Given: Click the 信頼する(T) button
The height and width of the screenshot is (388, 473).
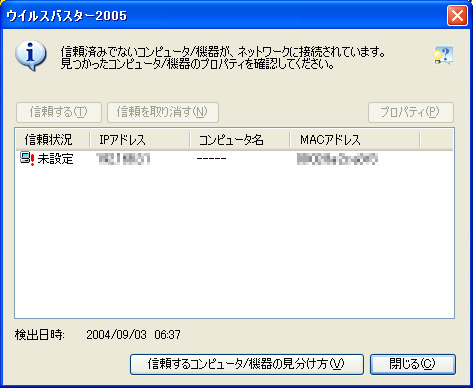Looking at the screenshot, I should [59, 112].
